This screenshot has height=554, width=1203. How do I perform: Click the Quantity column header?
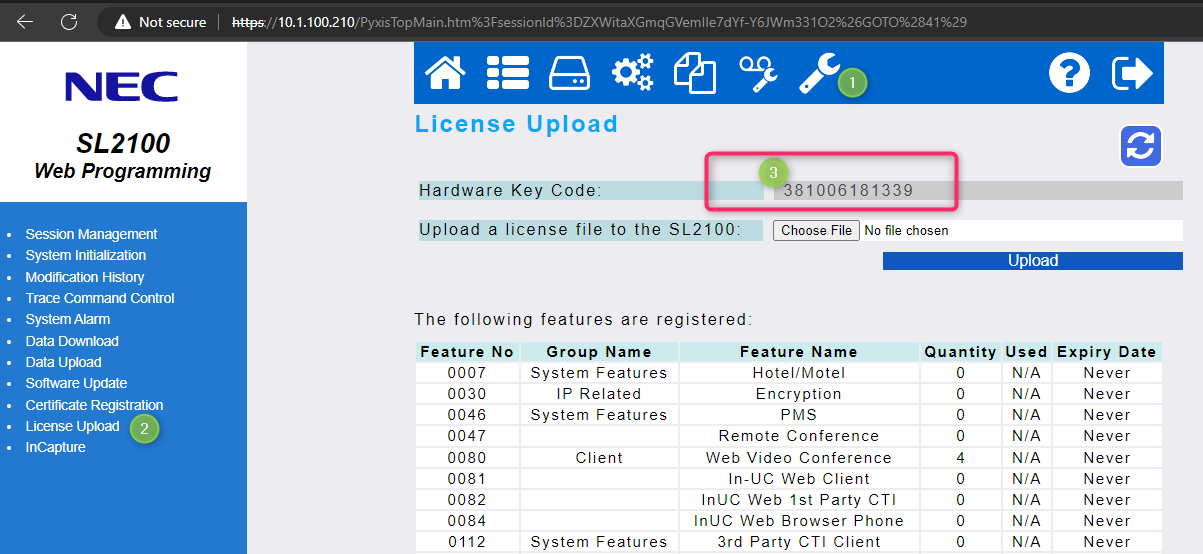(x=960, y=352)
